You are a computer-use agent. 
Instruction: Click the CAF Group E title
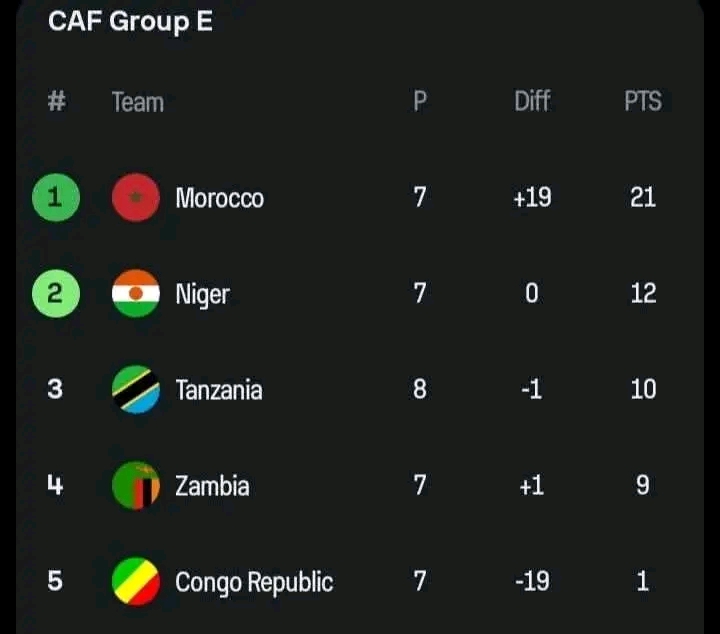pyautogui.click(x=130, y=22)
